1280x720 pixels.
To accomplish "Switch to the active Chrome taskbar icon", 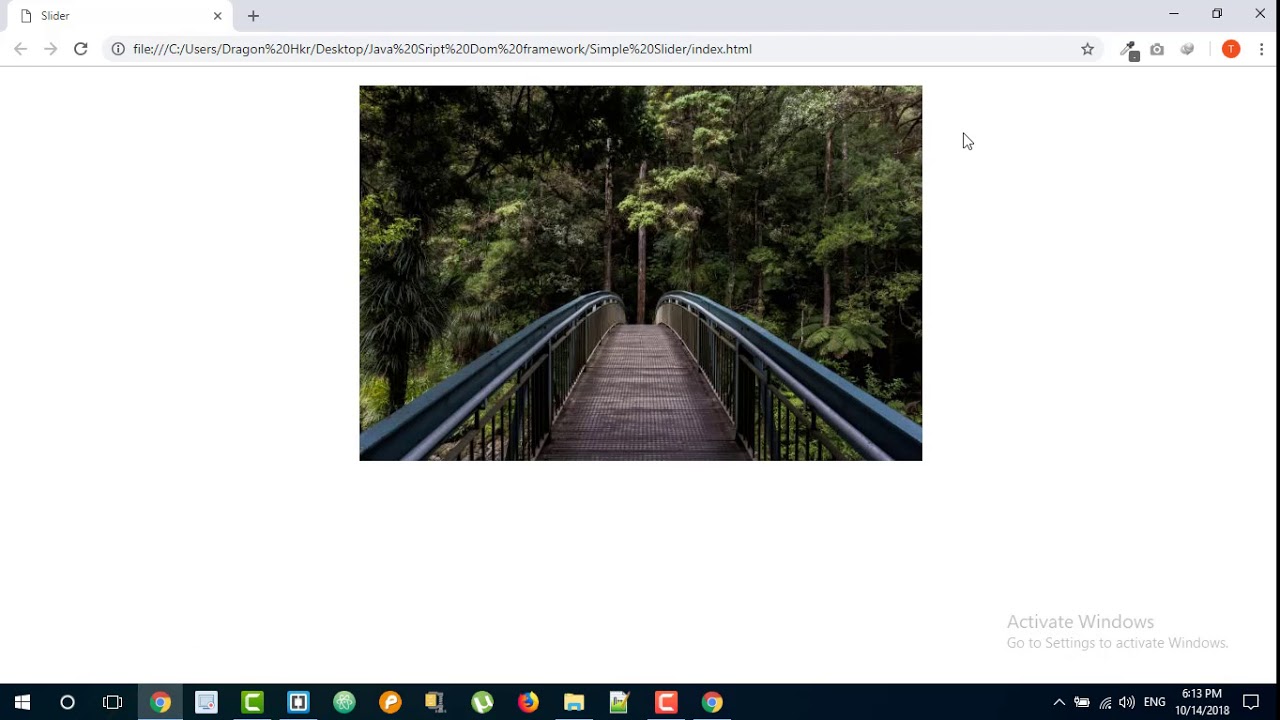I will [160, 702].
